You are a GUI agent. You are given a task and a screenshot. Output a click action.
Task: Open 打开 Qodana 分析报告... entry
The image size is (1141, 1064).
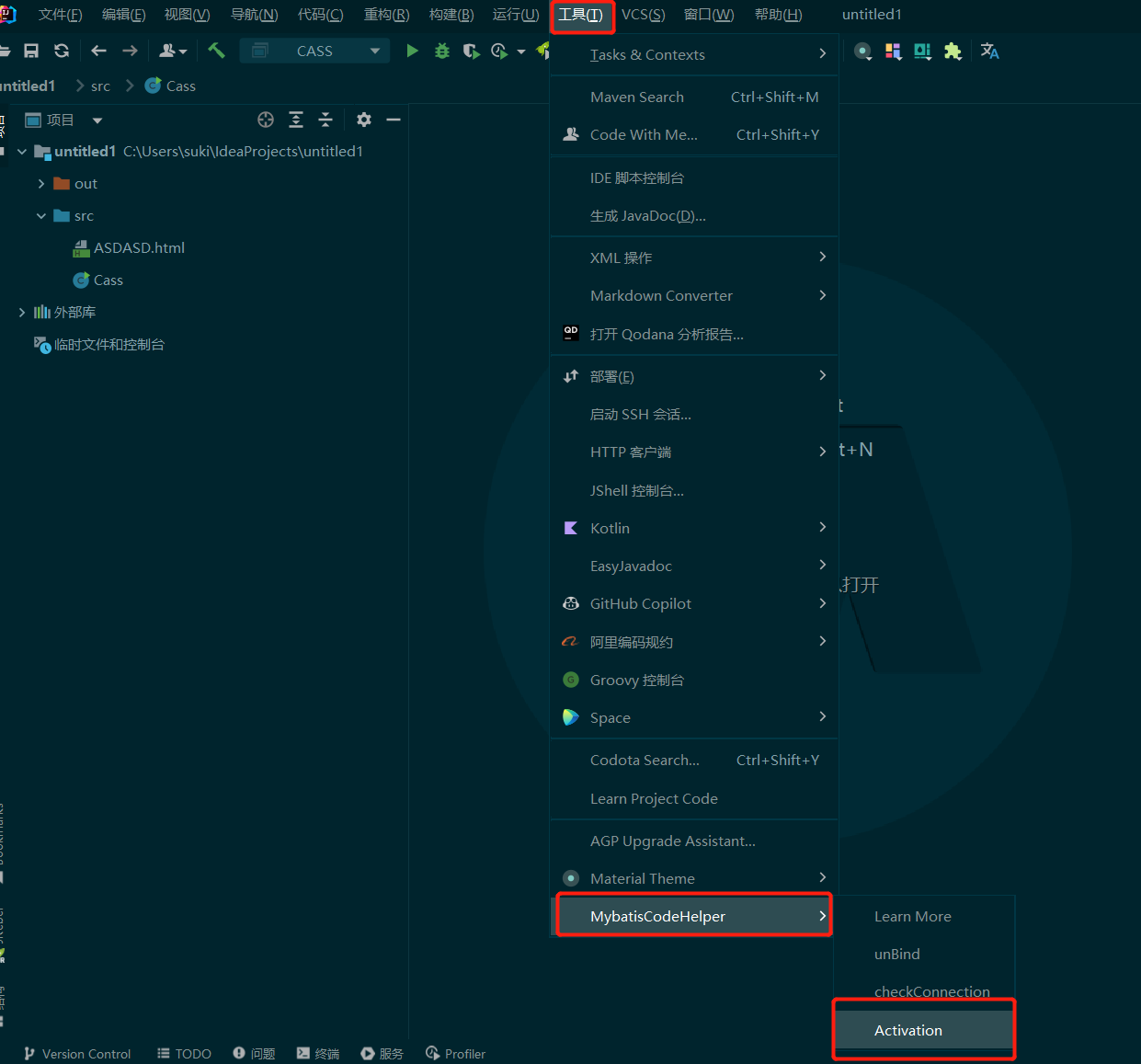(x=694, y=334)
